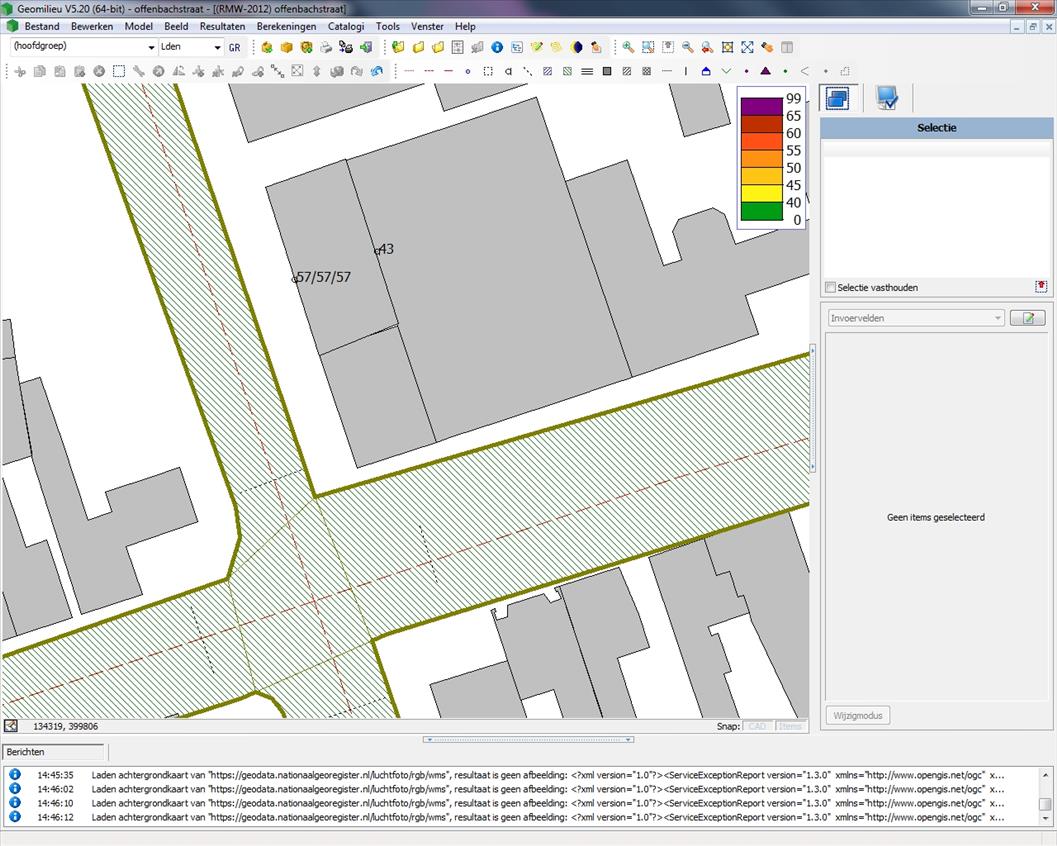Screen dimensions: 1057x846
Task: Select the 14:46:02 message row
Action: [519, 789]
